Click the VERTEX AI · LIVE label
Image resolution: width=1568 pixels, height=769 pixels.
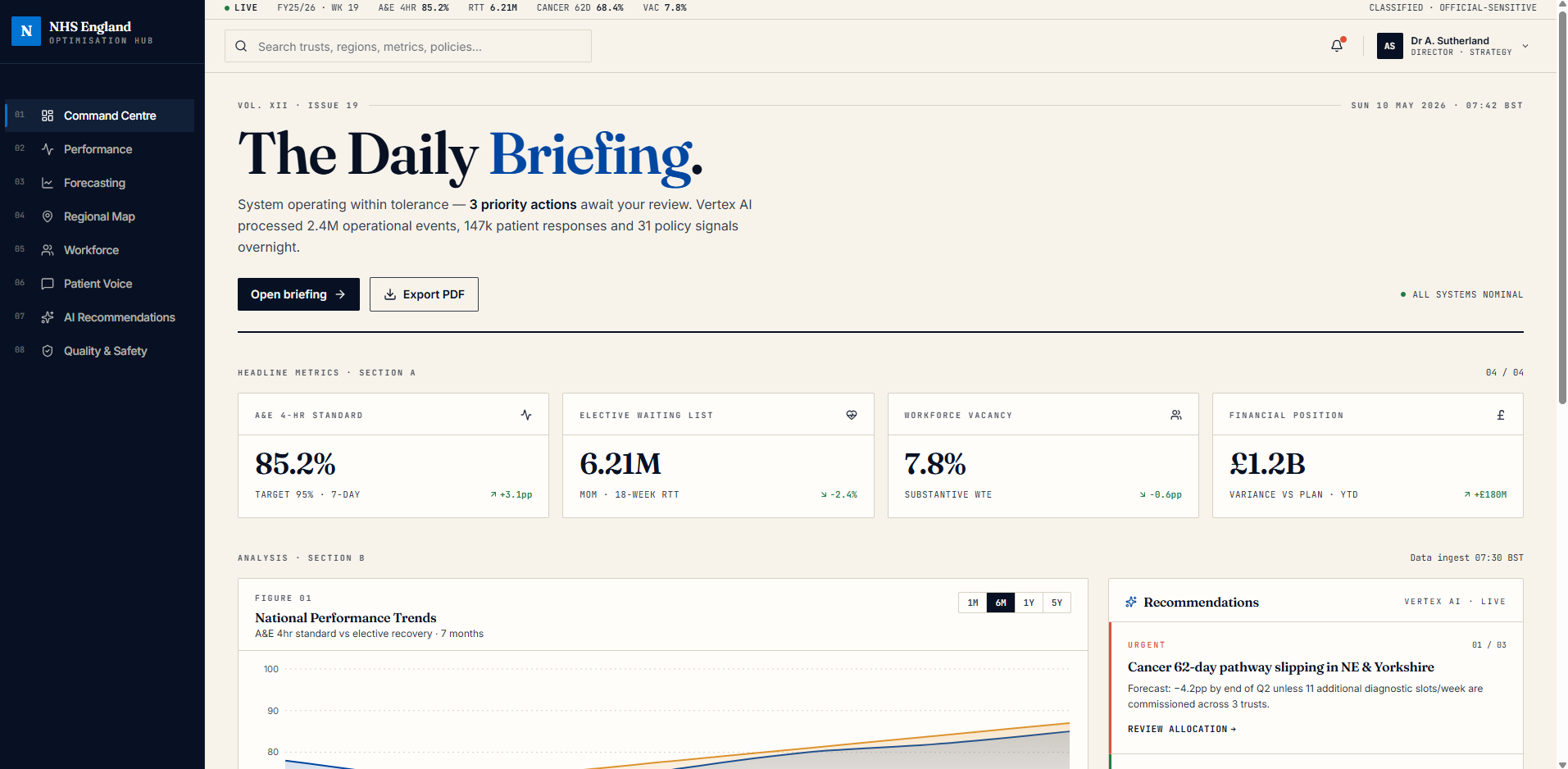coord(1455,602)
